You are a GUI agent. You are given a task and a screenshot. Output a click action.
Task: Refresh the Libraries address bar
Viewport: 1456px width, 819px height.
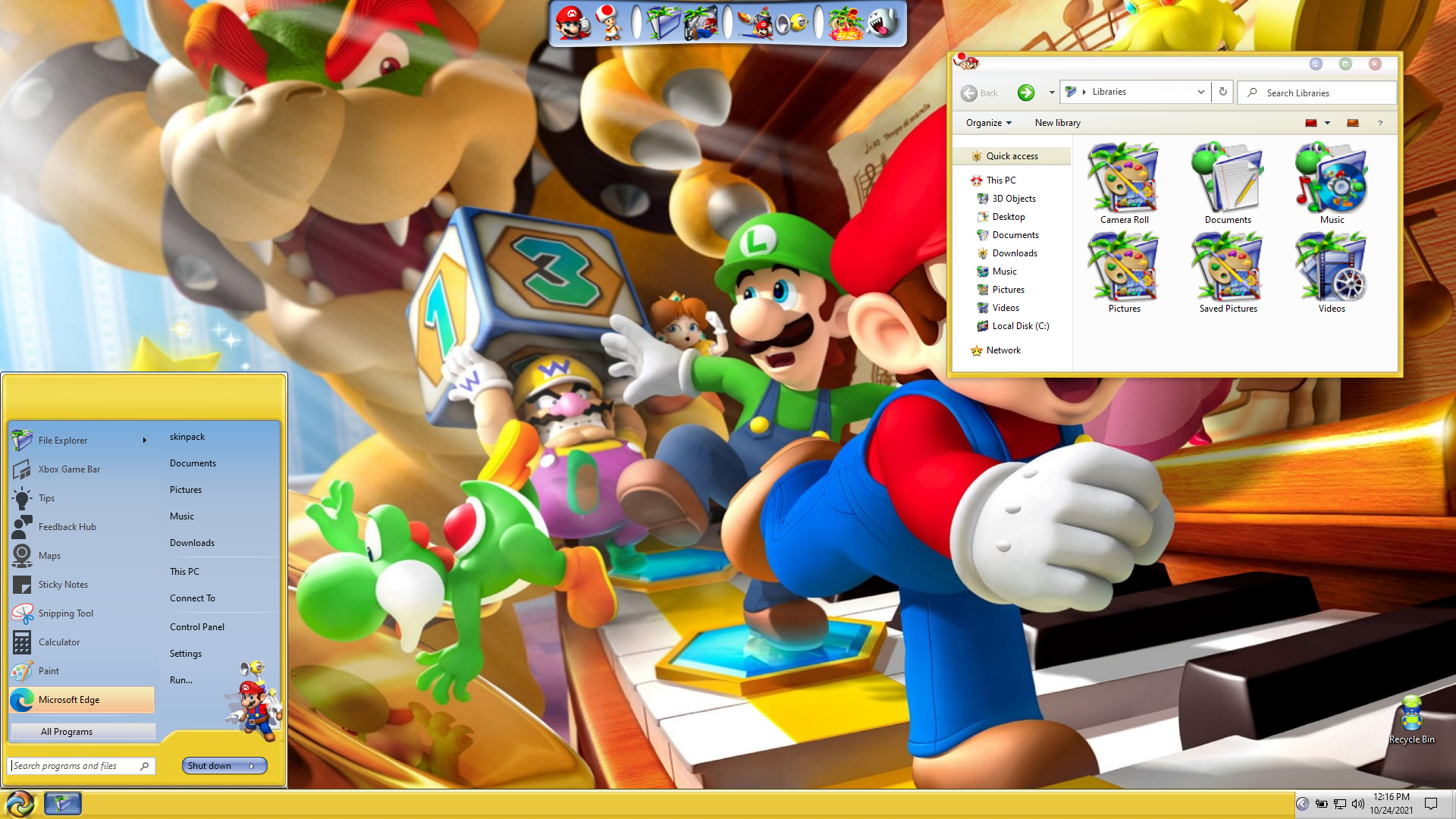[1222, 92]
